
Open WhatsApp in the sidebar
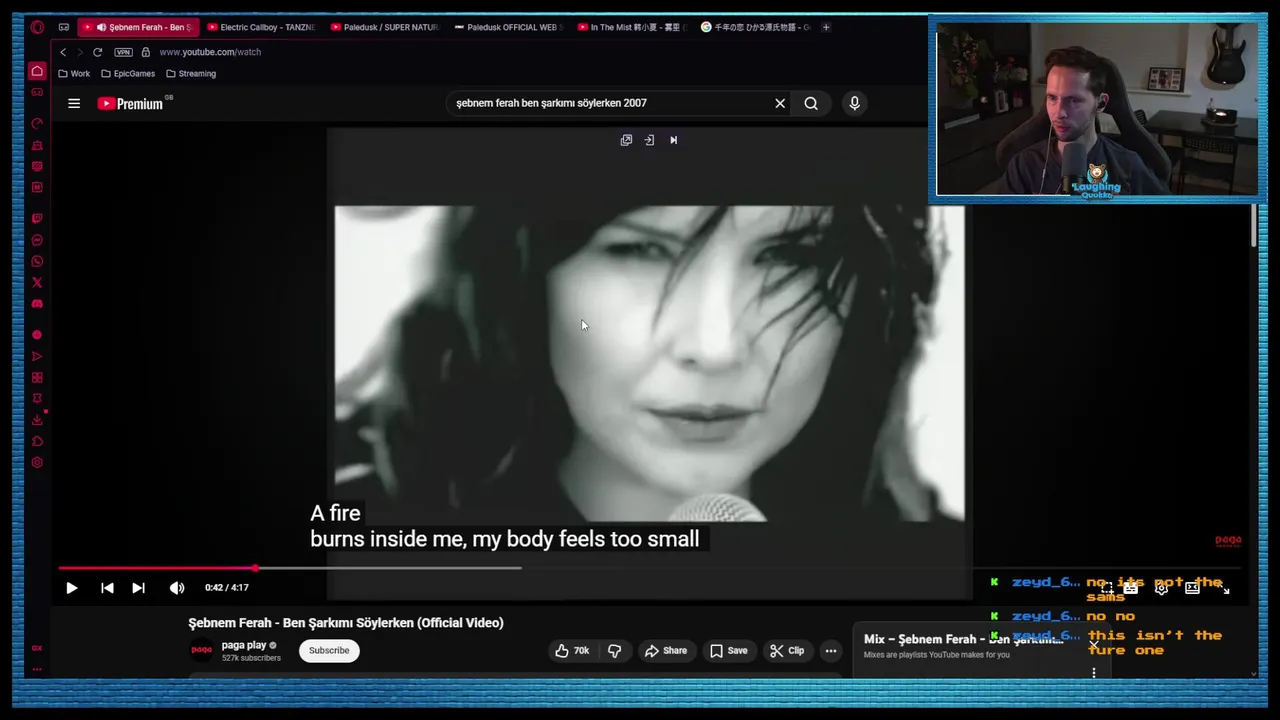tap(37, 261)
